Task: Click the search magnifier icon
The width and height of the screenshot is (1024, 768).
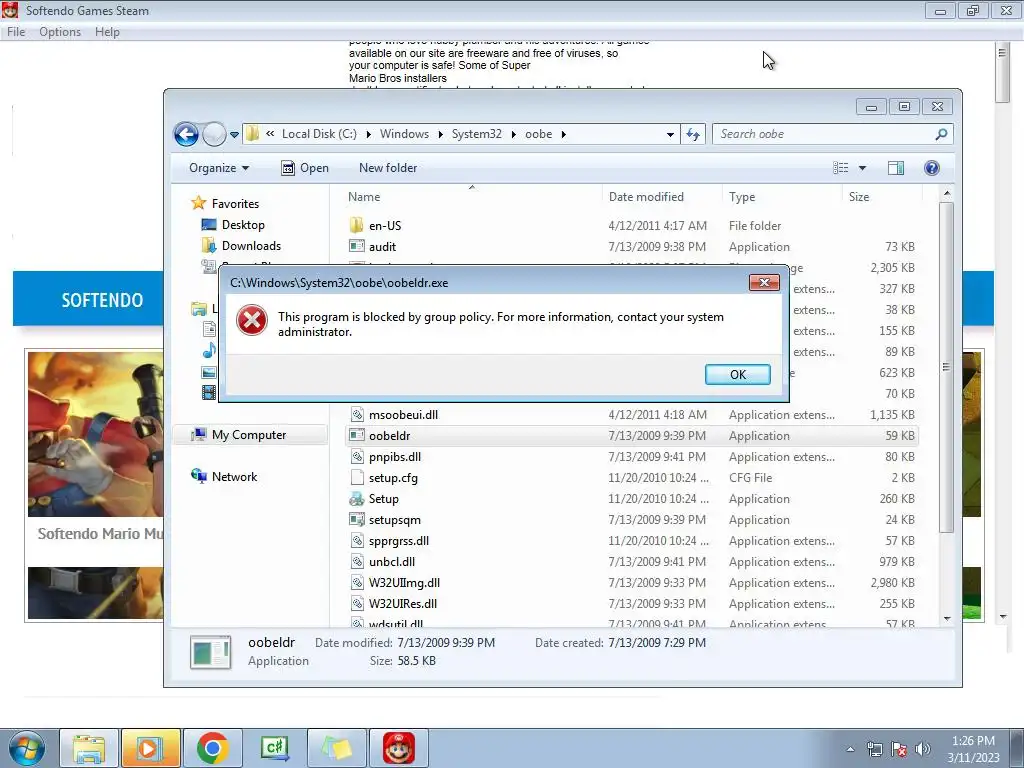Action: tap(941, 134)
